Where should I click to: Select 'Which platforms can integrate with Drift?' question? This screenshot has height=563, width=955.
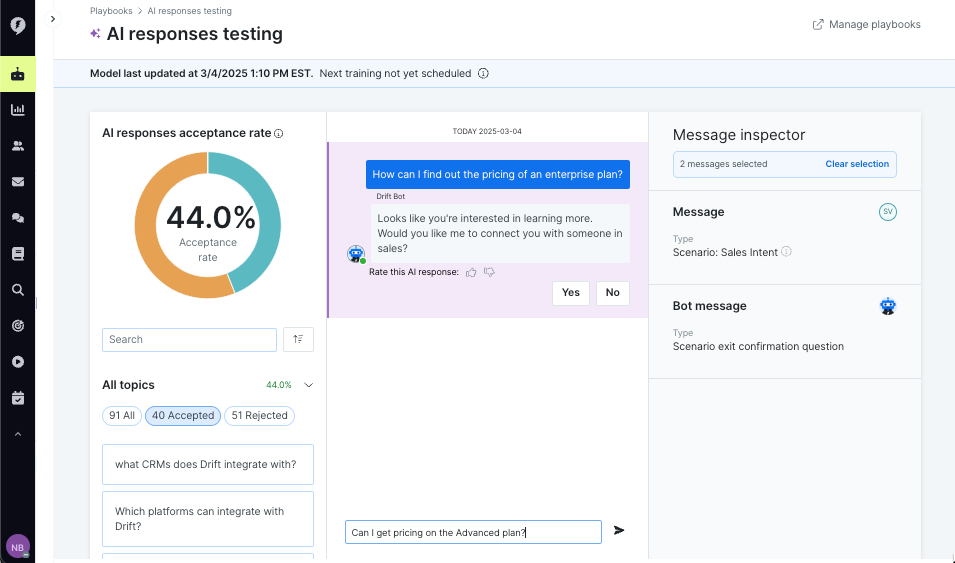(208, 519)
